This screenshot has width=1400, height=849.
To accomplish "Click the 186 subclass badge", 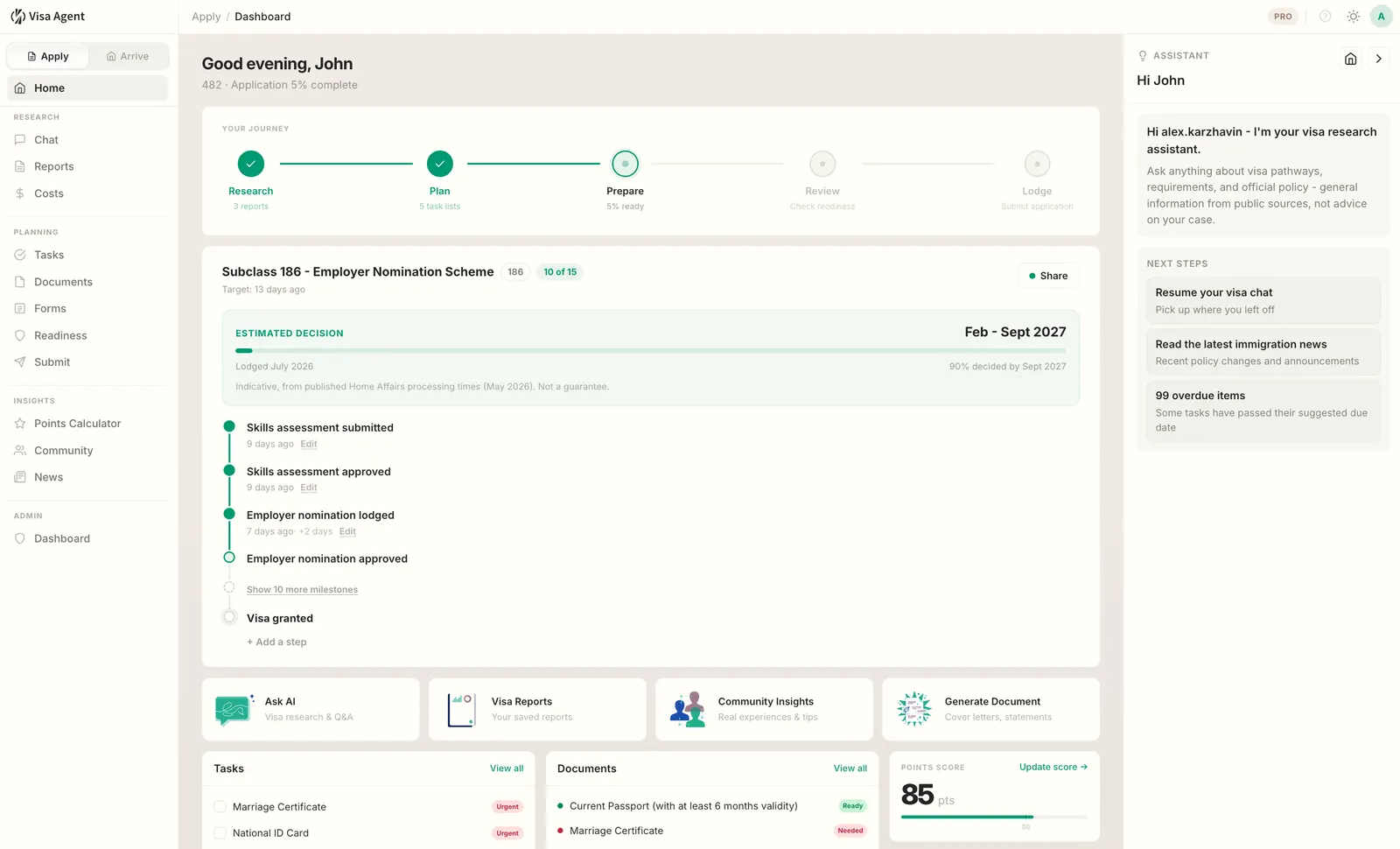I will click(515, 272).
